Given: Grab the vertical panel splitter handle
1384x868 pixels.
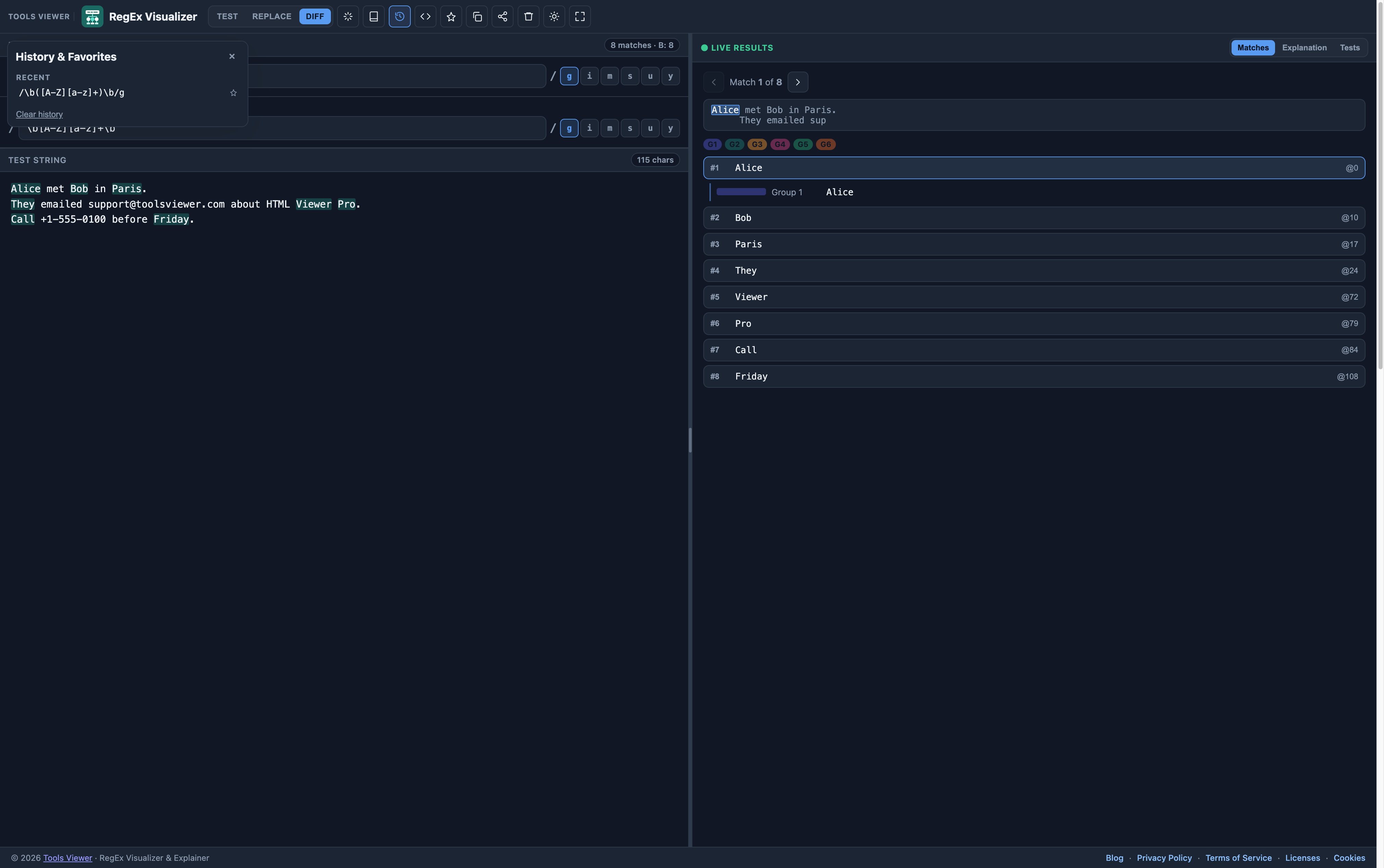Looking at the screenshot, I should click(690, 440).
